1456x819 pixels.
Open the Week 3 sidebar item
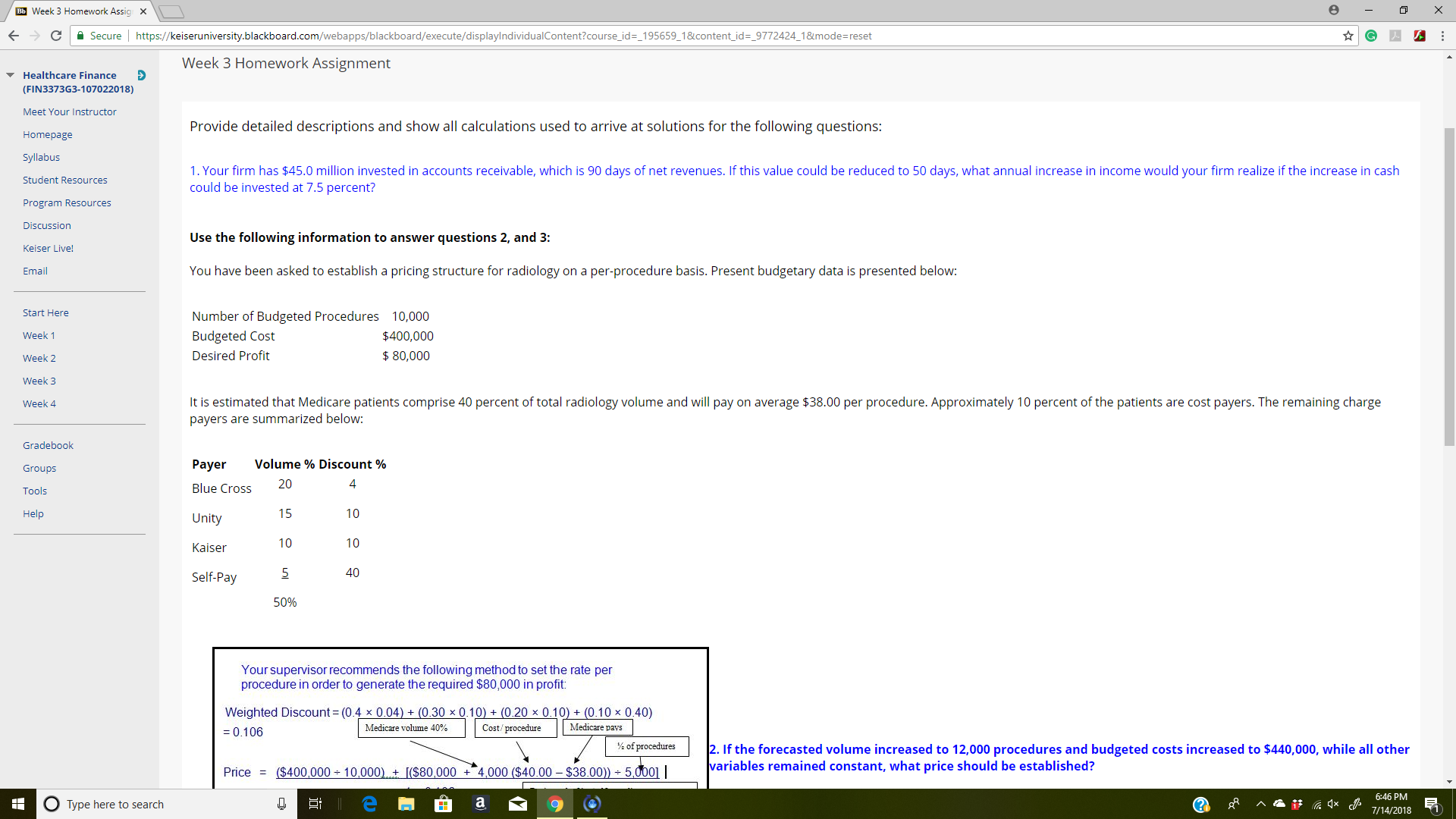pyautogui.click(x=39, y=381)
